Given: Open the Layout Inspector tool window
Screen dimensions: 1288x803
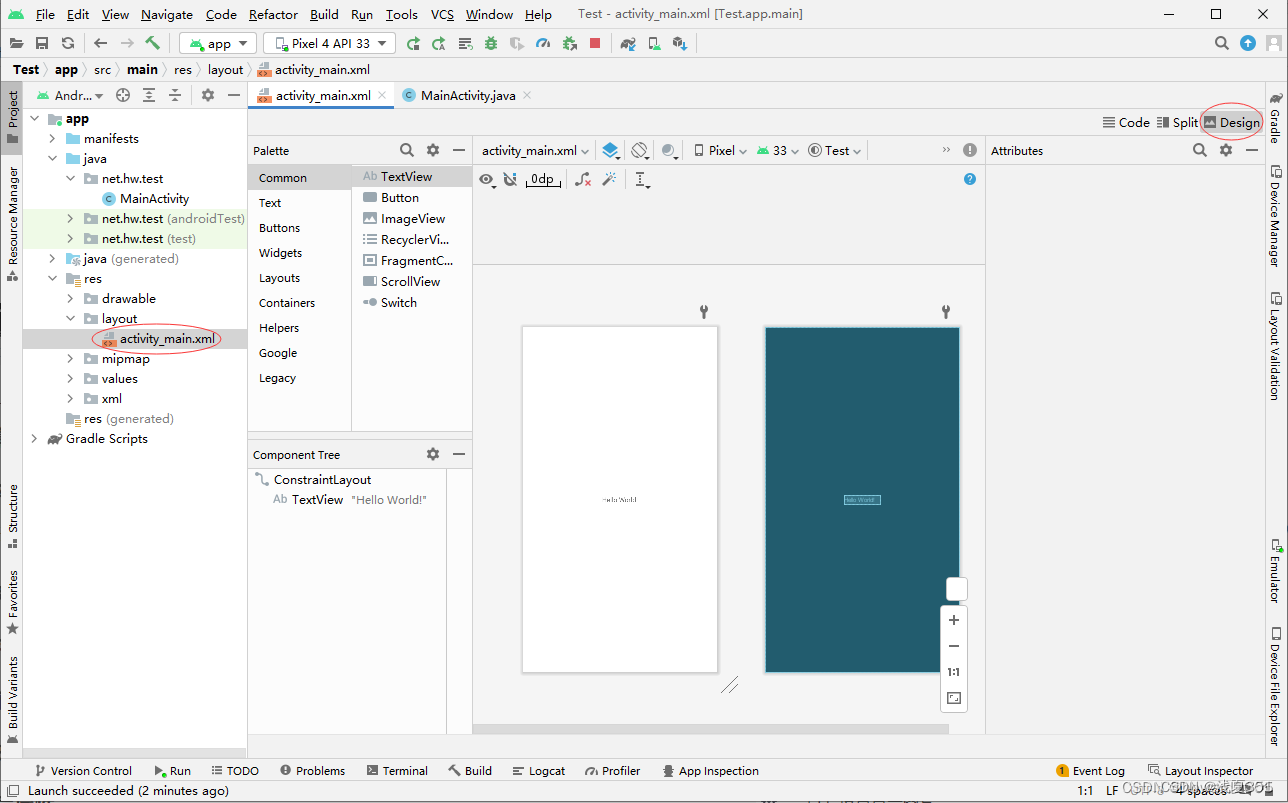Looking at the screenshot, I should (x=1200, y=770).
